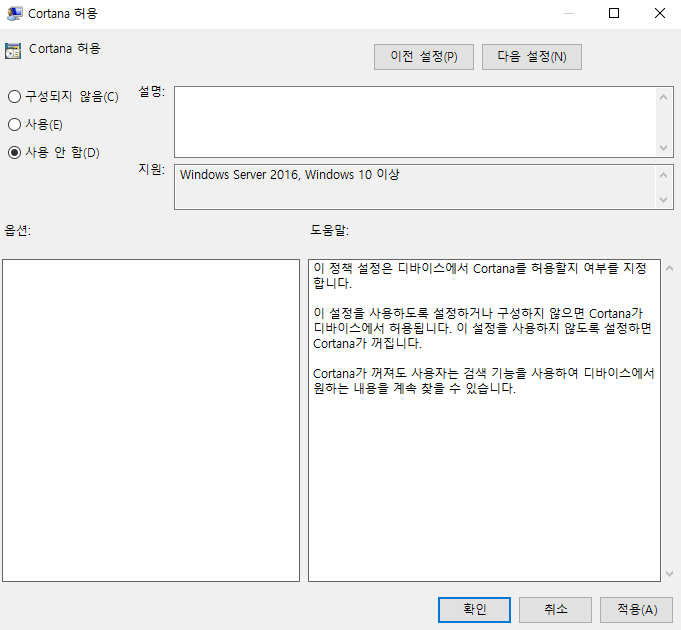Screen dimensions: 681x630
Task: Minimize the Cortana 허용 window
Action: [x=569, y=13]
